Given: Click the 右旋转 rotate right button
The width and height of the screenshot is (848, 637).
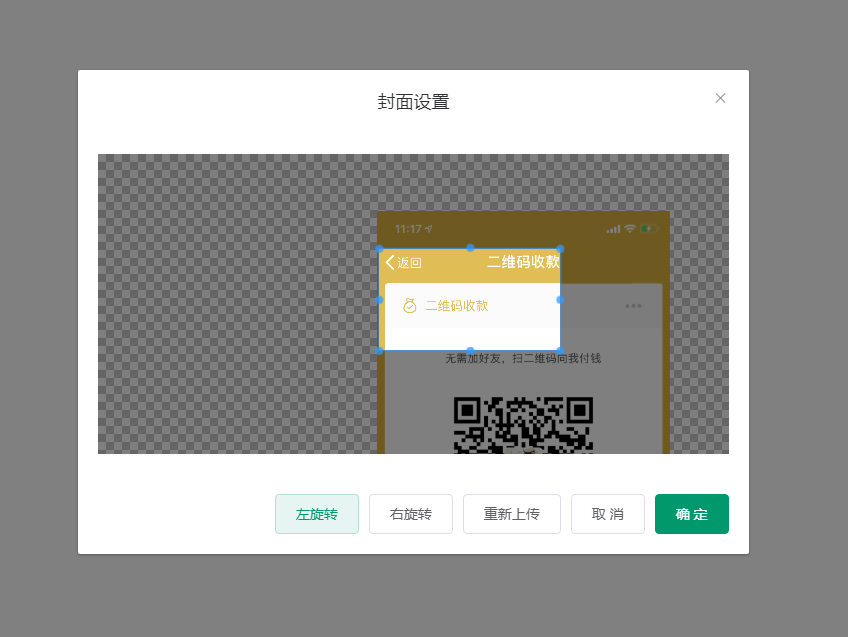Looking at the screenshot, I should (411, 514).
